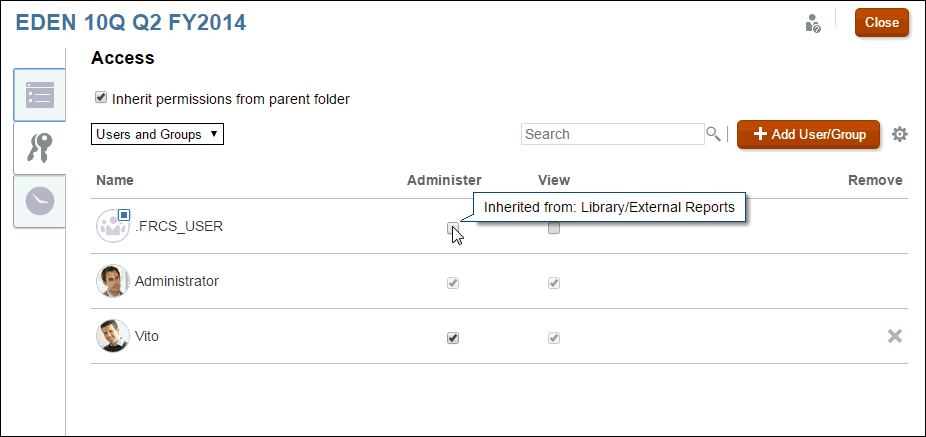The height and width of the screenshot is (437, 926).
Task: Open the Properties side tab
Action: coord(39,95)
